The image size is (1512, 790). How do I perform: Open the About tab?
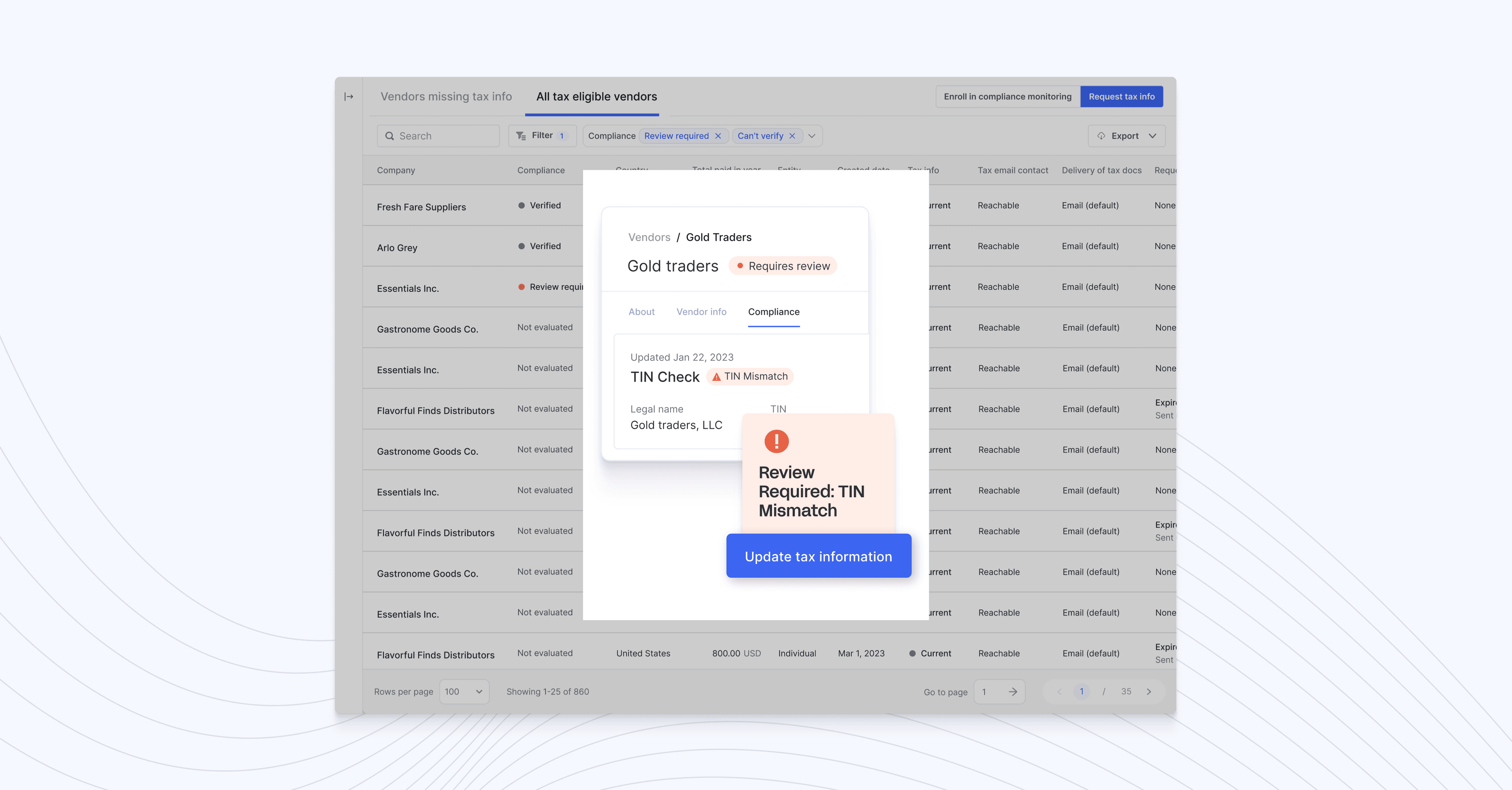click(x=641, y=312)
